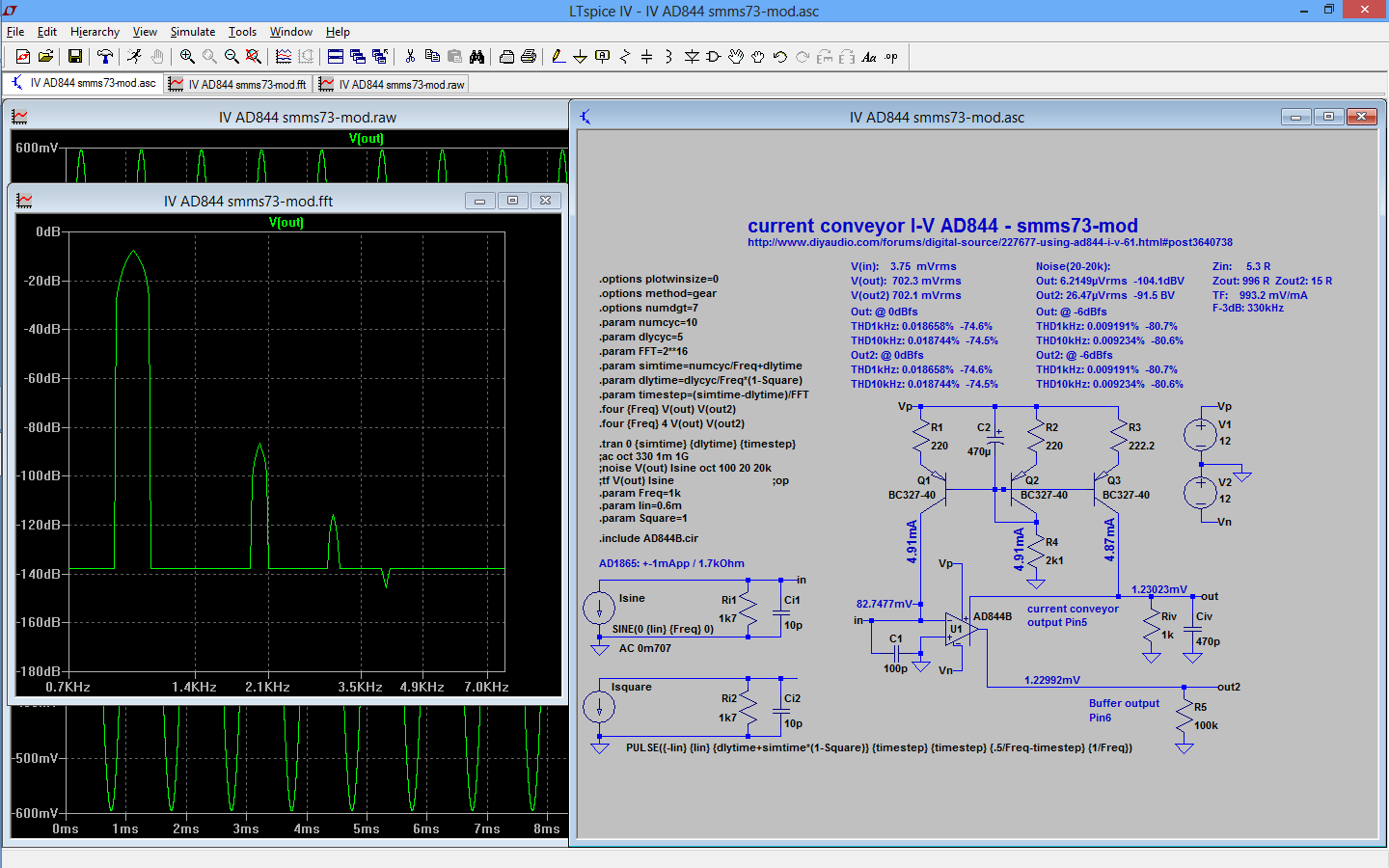Click the schematic title 'current conveyor I-V AD844'
The image size is (1389, 868).
tap(942, 226)
